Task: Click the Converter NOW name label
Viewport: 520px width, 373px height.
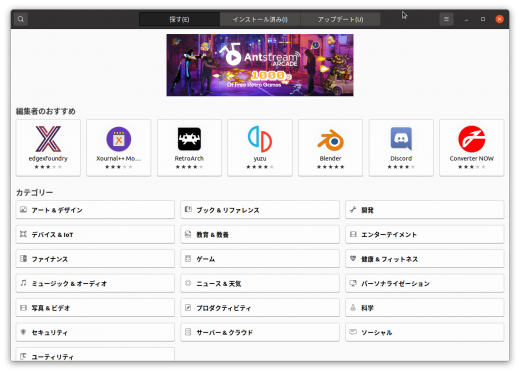Action: tap(472, 159)
